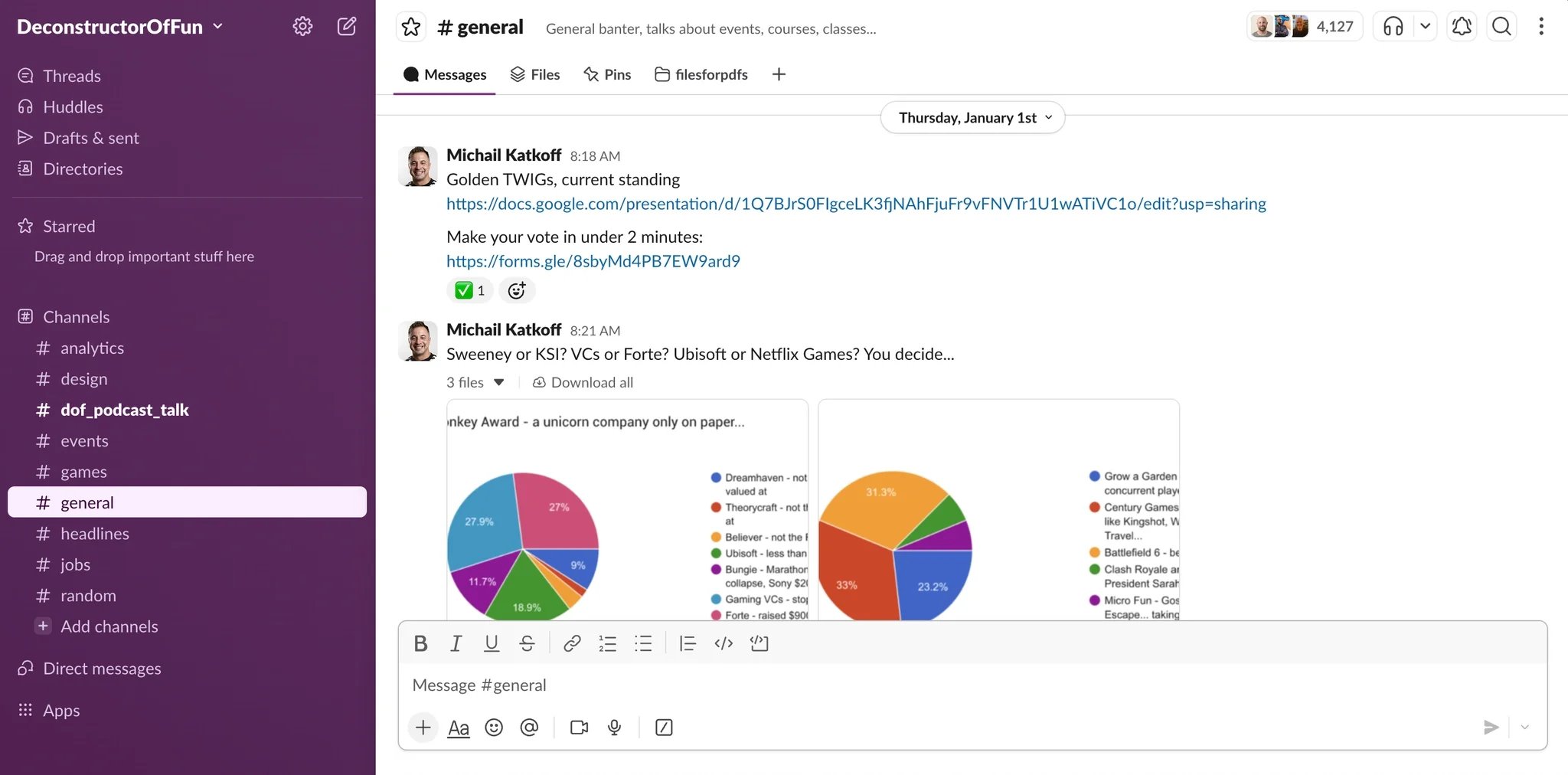
Task: Switch to the Pins tab
Action: 607,74
